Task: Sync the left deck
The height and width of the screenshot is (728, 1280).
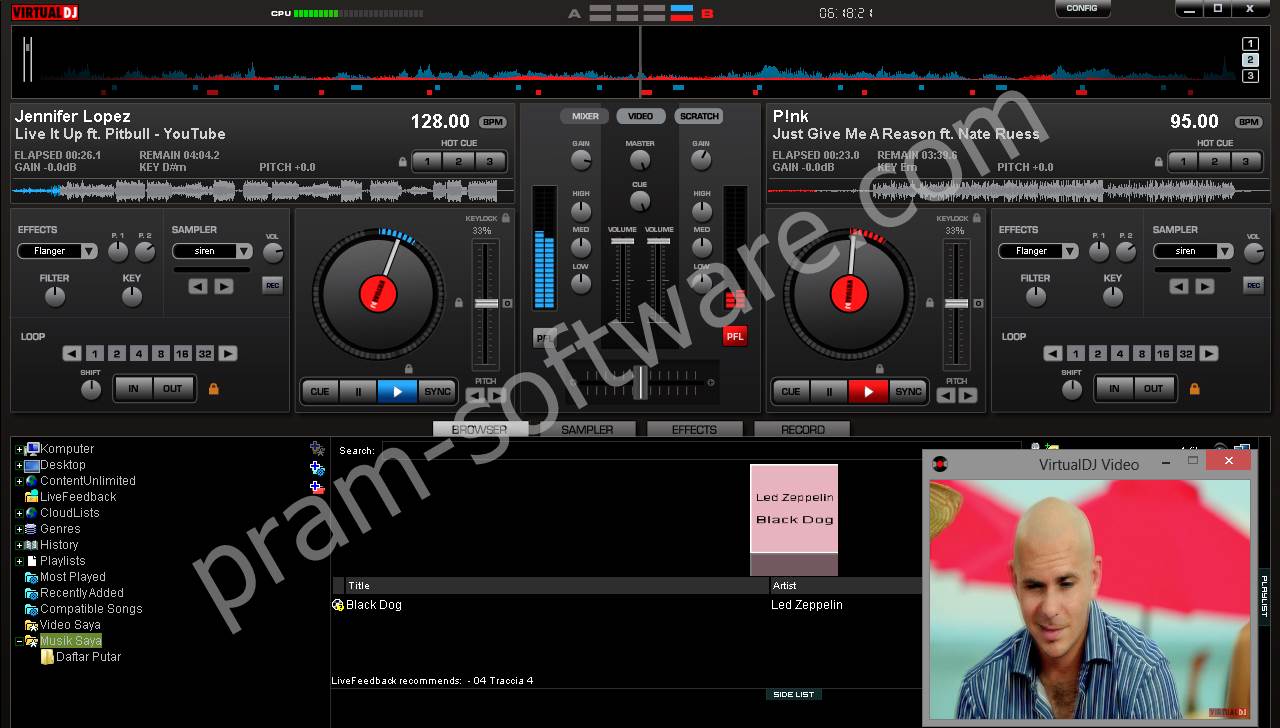Action: [437, 391]
